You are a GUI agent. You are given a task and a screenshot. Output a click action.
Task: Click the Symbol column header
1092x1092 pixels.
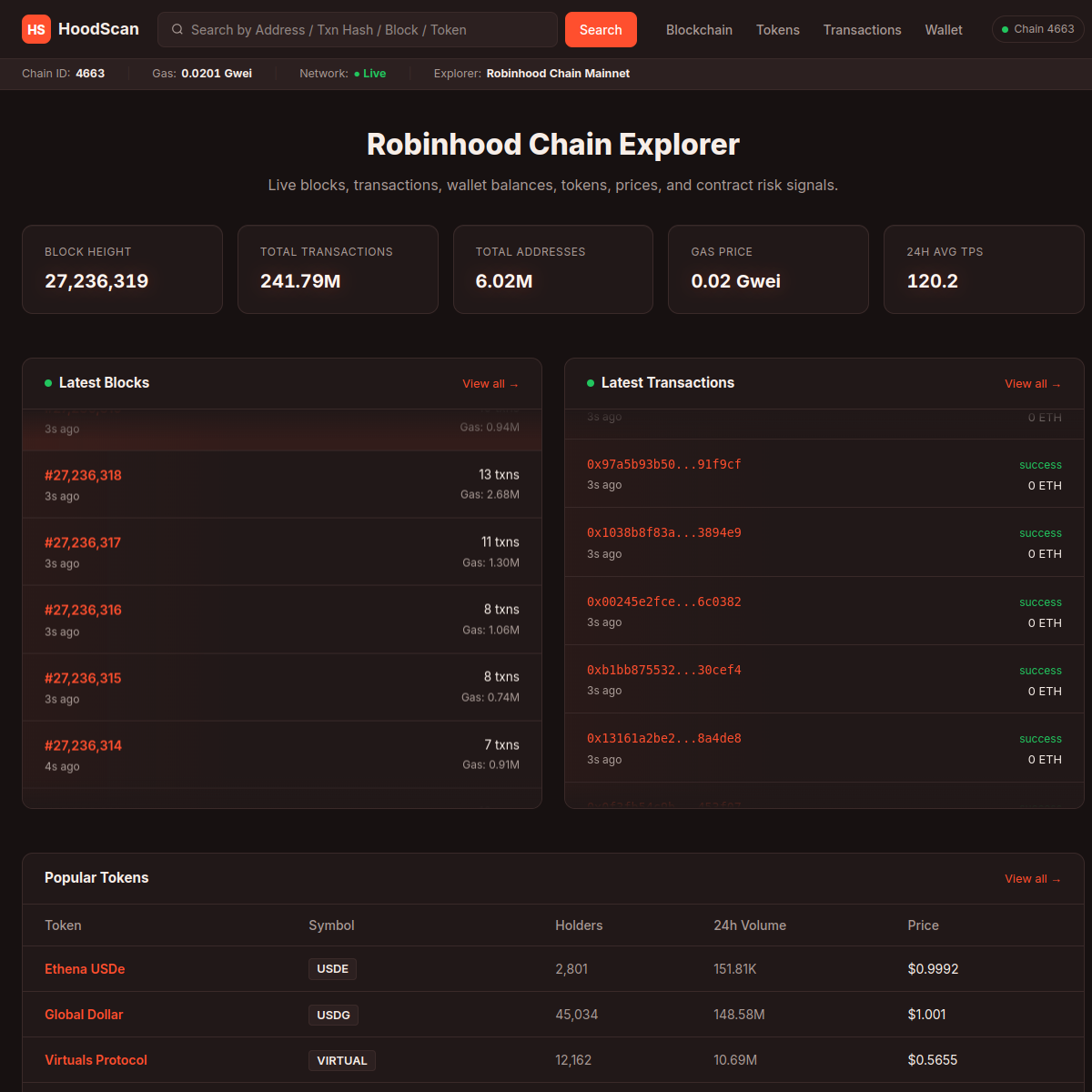click(331, 925)
